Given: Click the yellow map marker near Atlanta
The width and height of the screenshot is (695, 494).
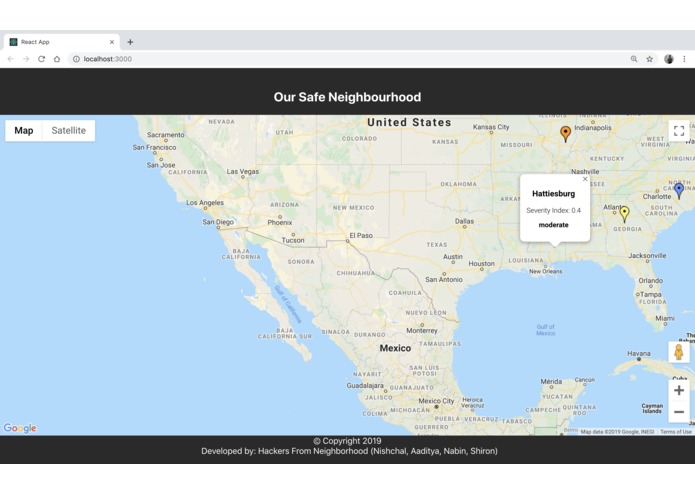Looking at the screenshot, I should click(x=624, y=214).
